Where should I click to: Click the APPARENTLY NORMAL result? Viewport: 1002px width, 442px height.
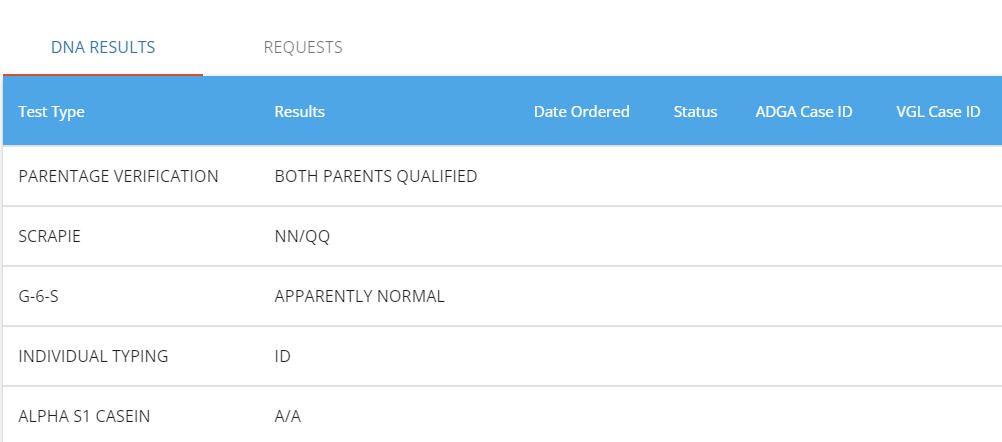point(359,296)
